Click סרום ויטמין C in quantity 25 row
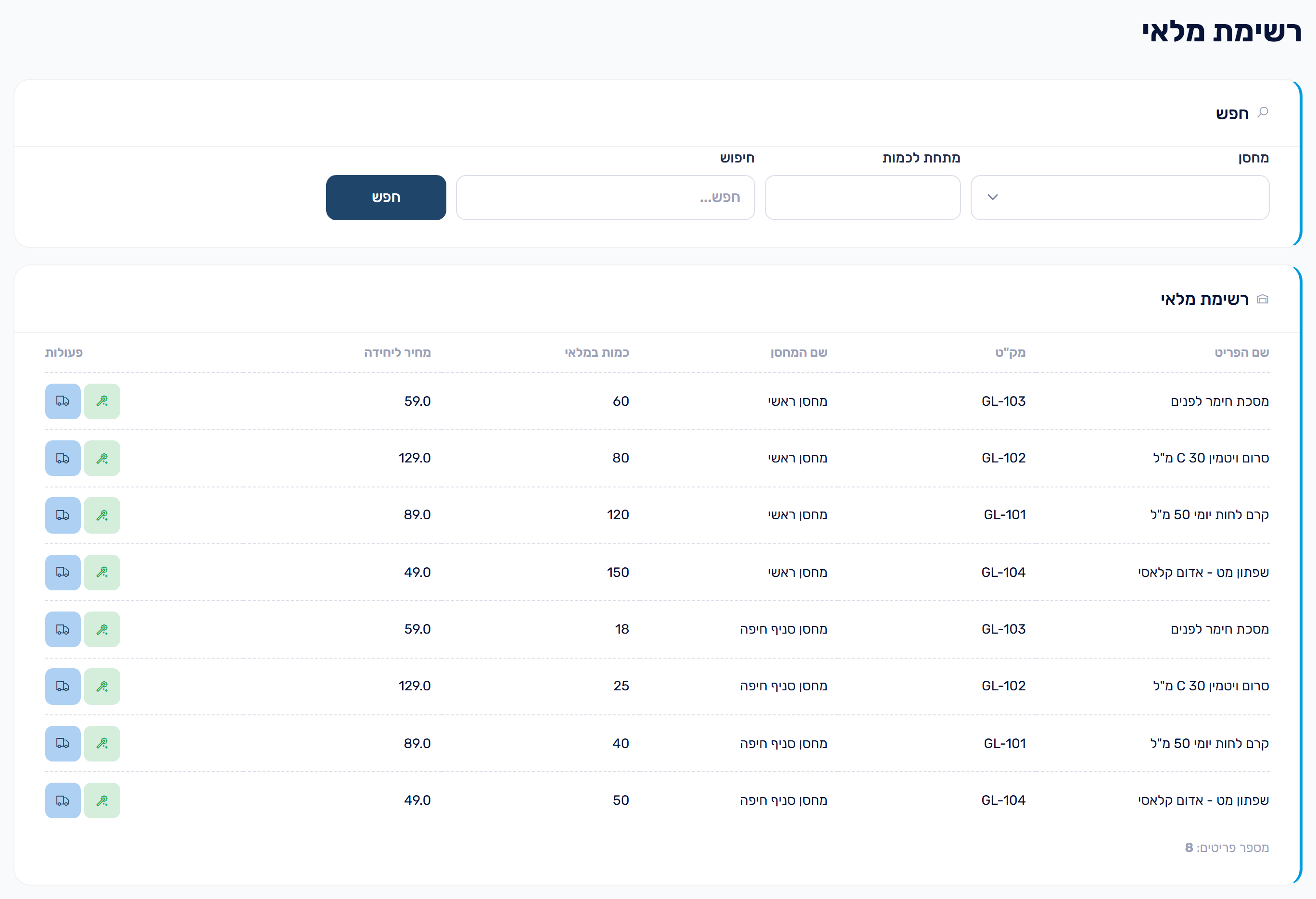The height and width of the screenshot is (899, 1316). [1211, 687]
